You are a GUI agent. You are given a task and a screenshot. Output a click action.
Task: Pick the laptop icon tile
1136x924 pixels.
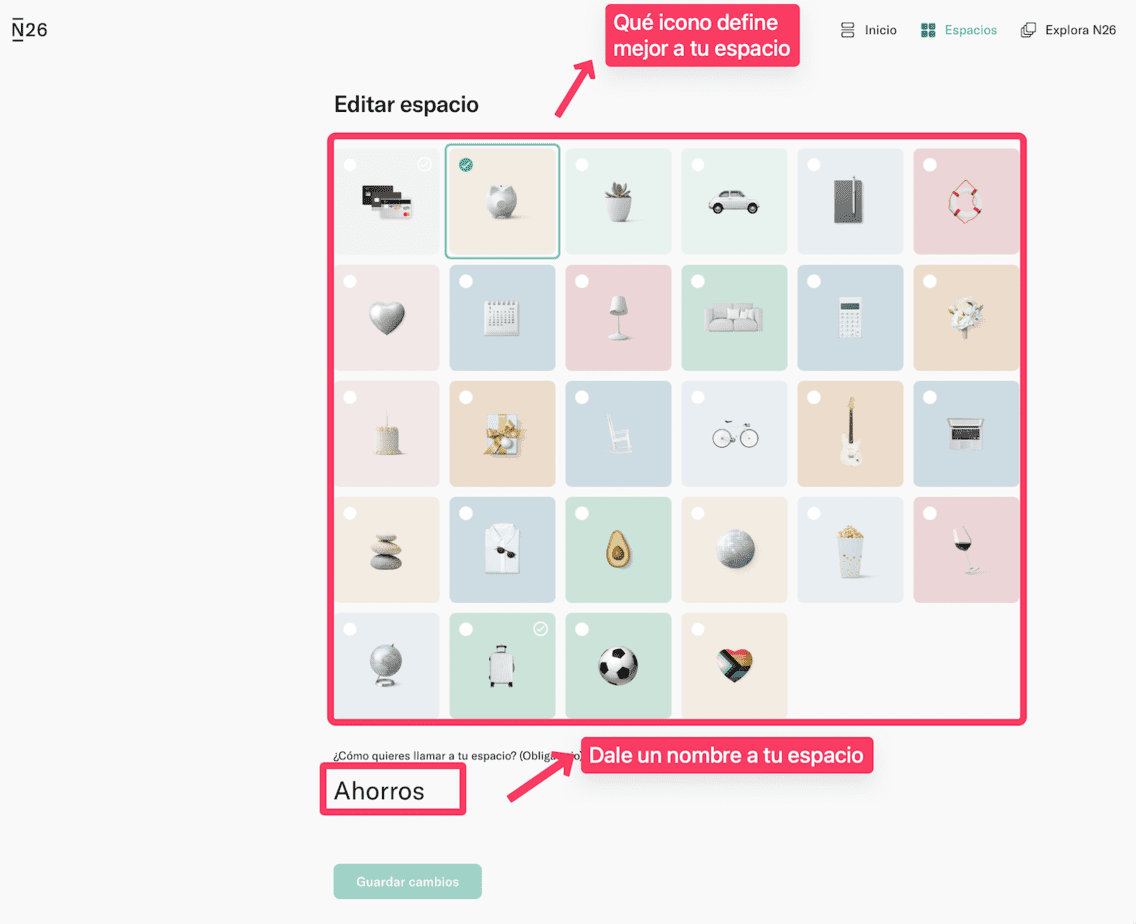pyautogui.click(x=966, y=433)
